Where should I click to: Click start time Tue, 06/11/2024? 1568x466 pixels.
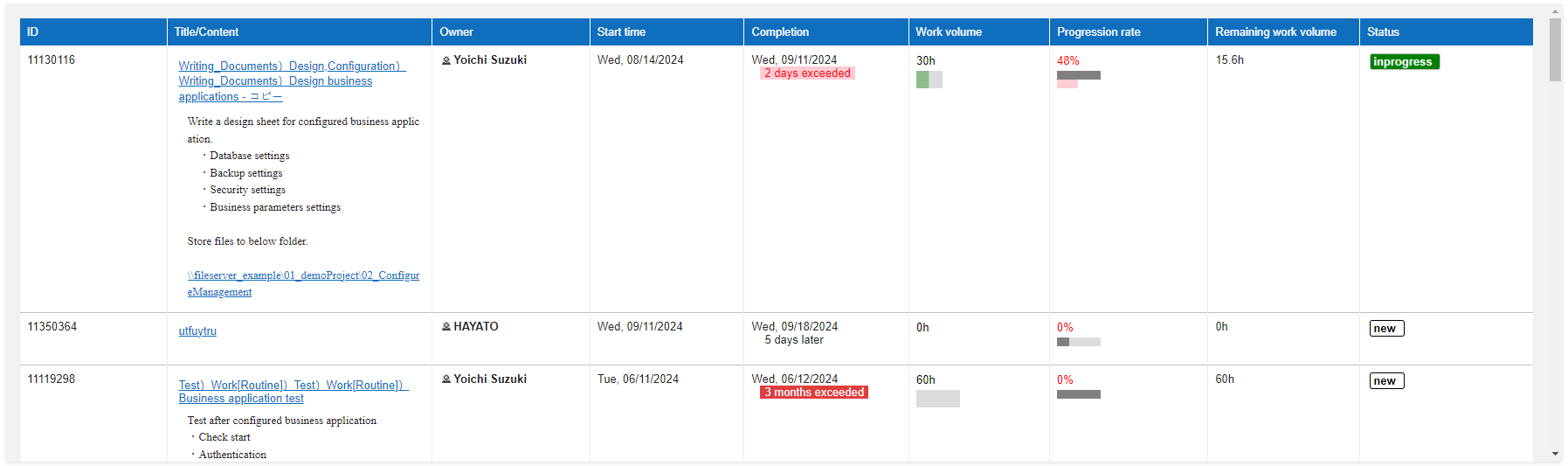[x=639, y=379]
